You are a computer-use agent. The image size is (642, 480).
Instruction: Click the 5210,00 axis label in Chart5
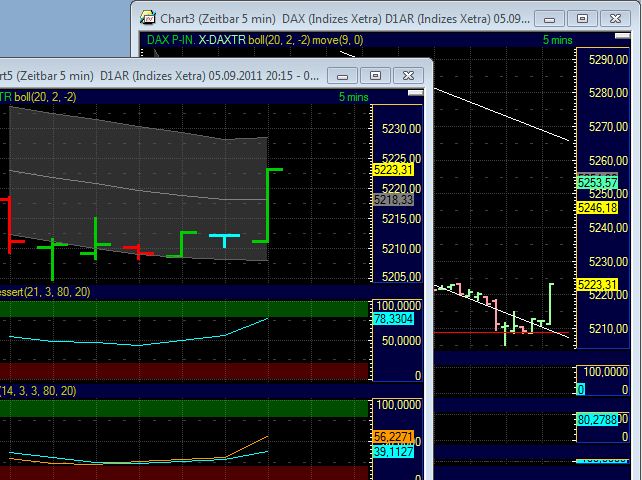(401, 249)
